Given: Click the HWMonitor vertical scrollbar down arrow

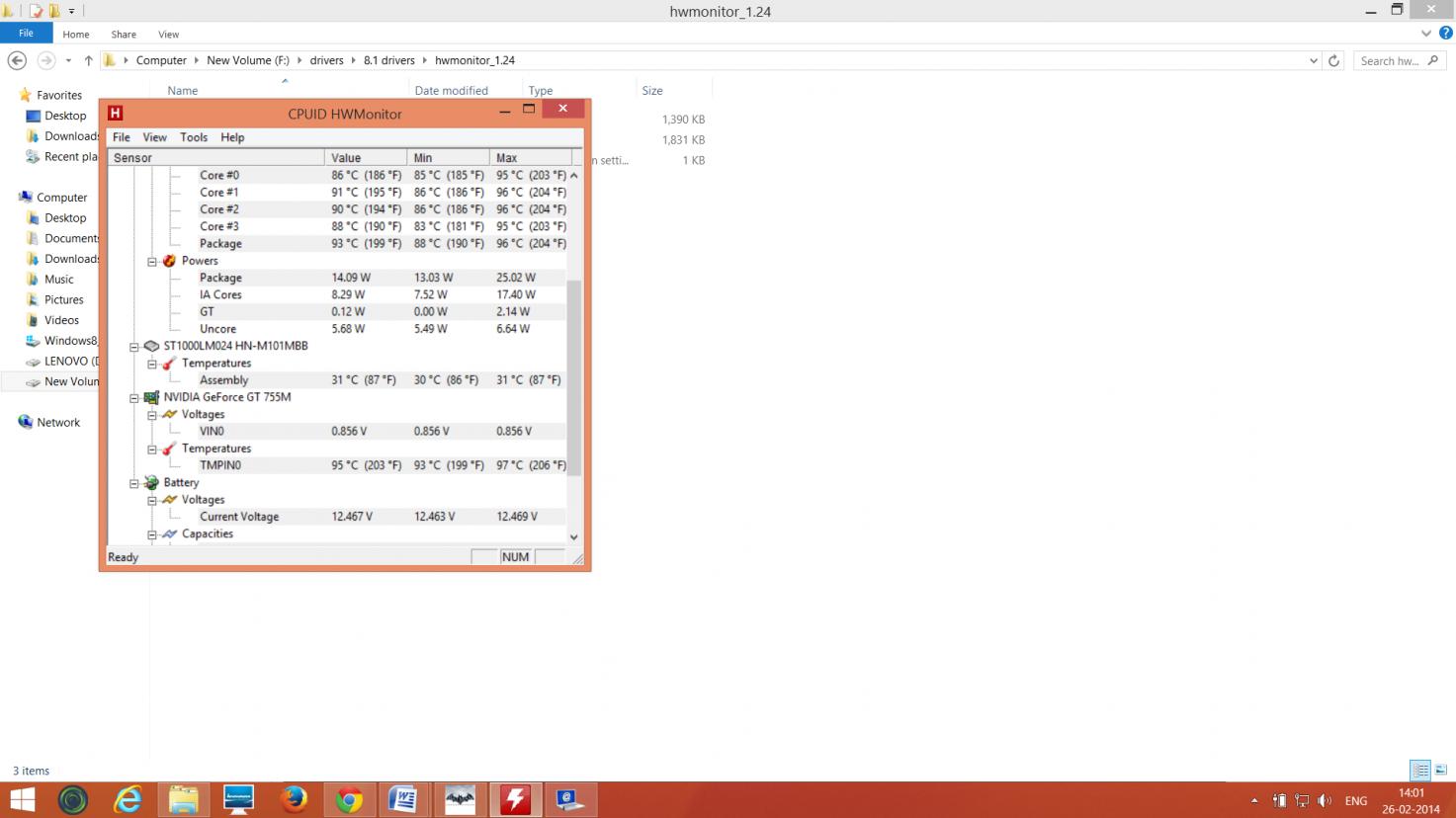Looking at the screenshot, I should tap(573, 536).
